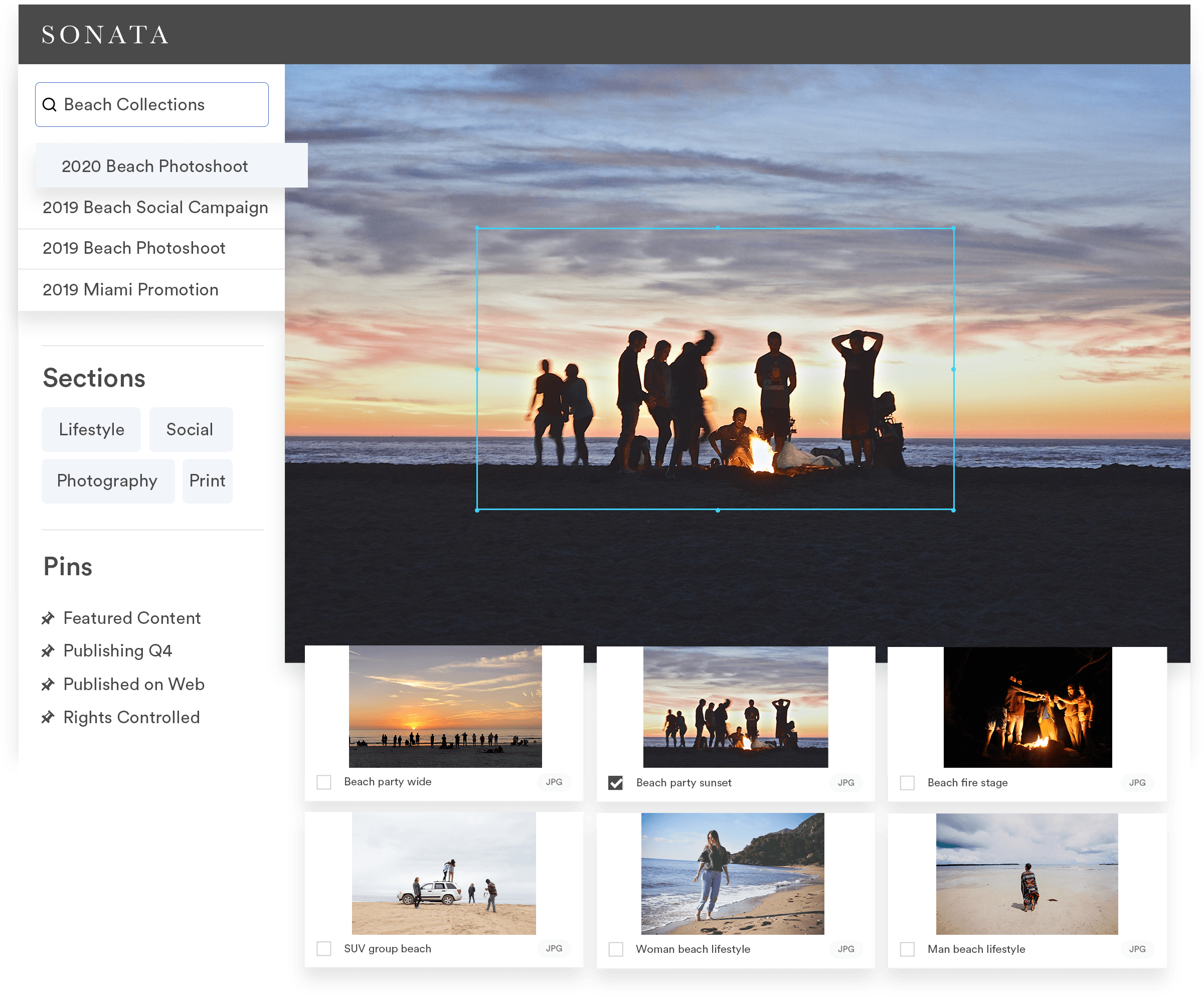Open the Social section tag
Screen dimensions: 1204x997
pyautogui.click(x=190, y=429)
